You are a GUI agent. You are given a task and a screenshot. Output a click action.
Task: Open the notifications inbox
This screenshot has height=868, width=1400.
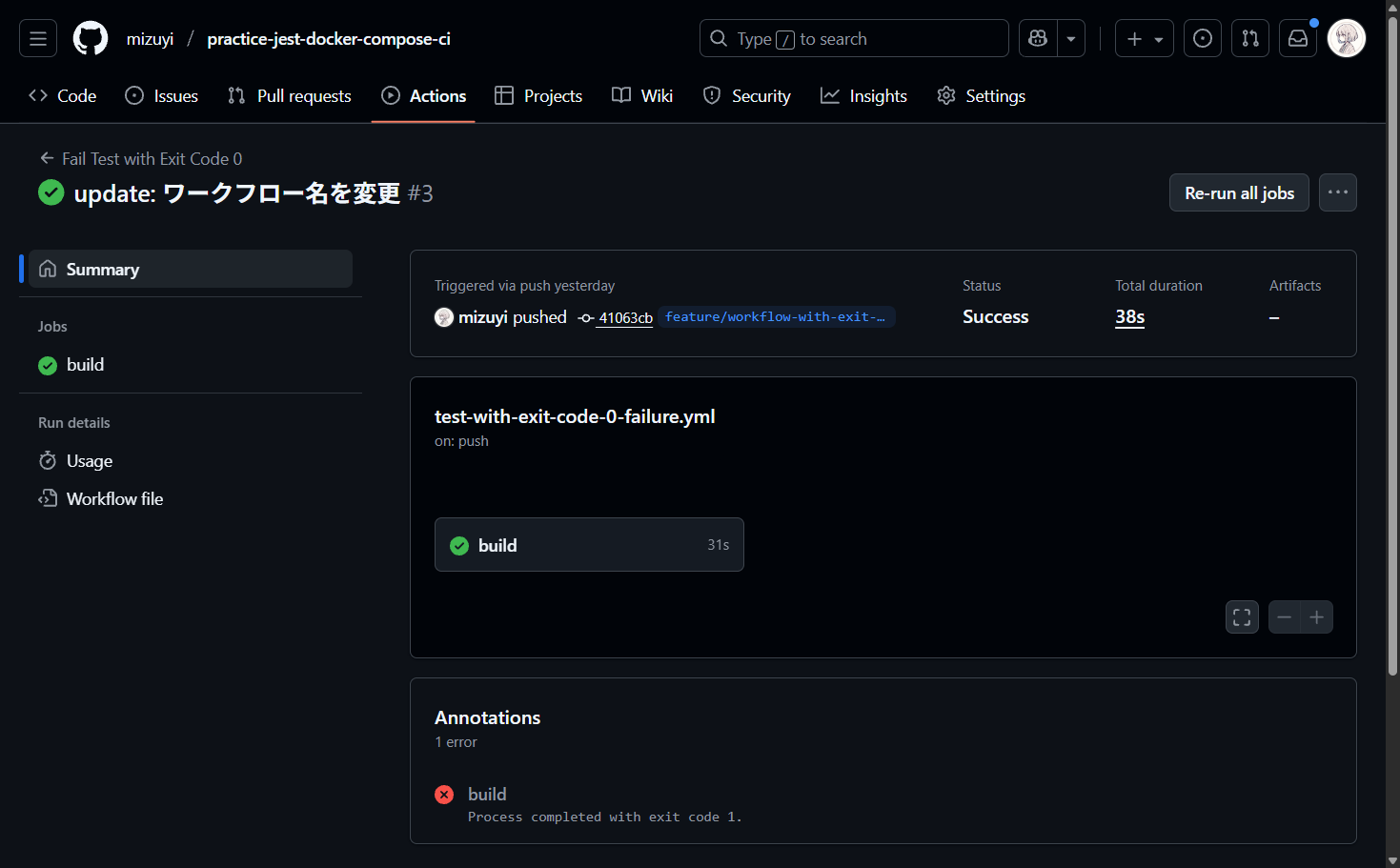pos(1297,39)
